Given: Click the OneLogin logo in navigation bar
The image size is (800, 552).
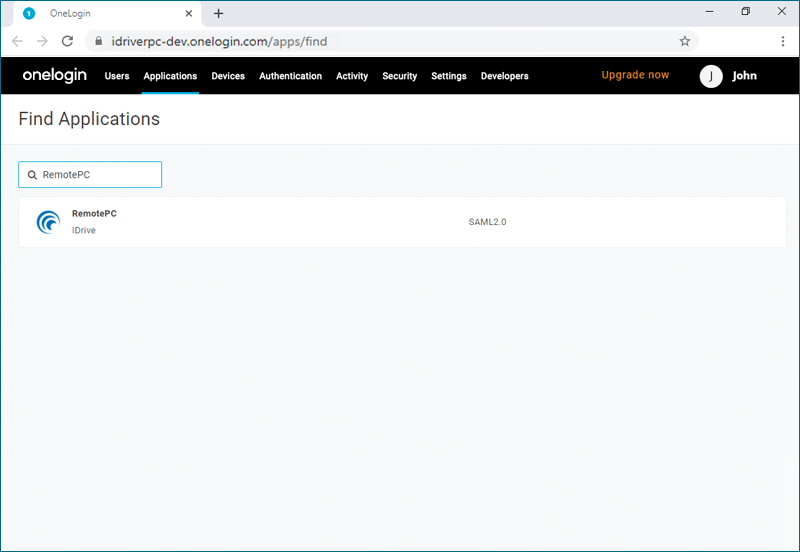Looking at the screenshot, I should [x=55, y=76].
